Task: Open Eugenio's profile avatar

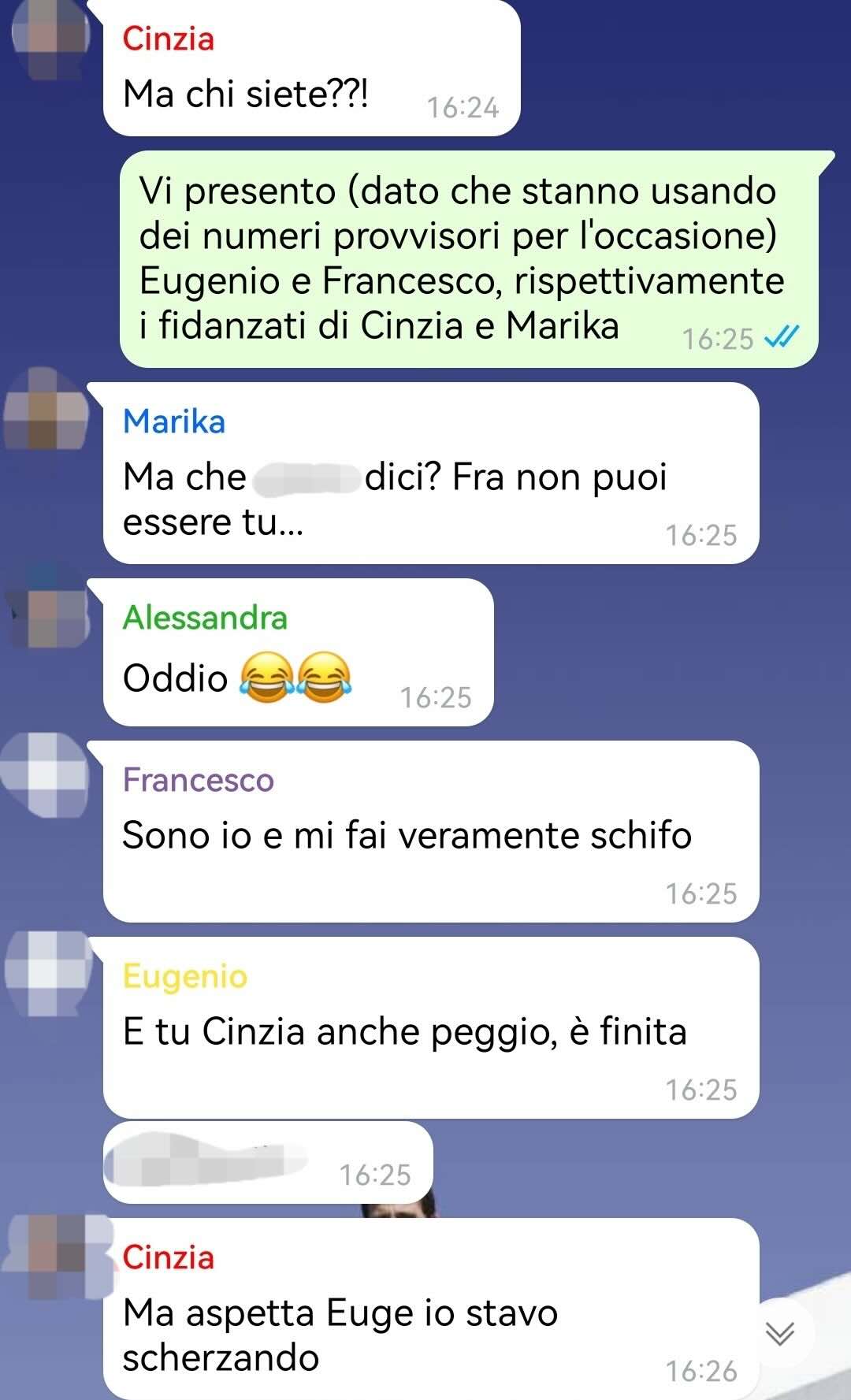Action: pyautogui.click(x=49, y=972)
